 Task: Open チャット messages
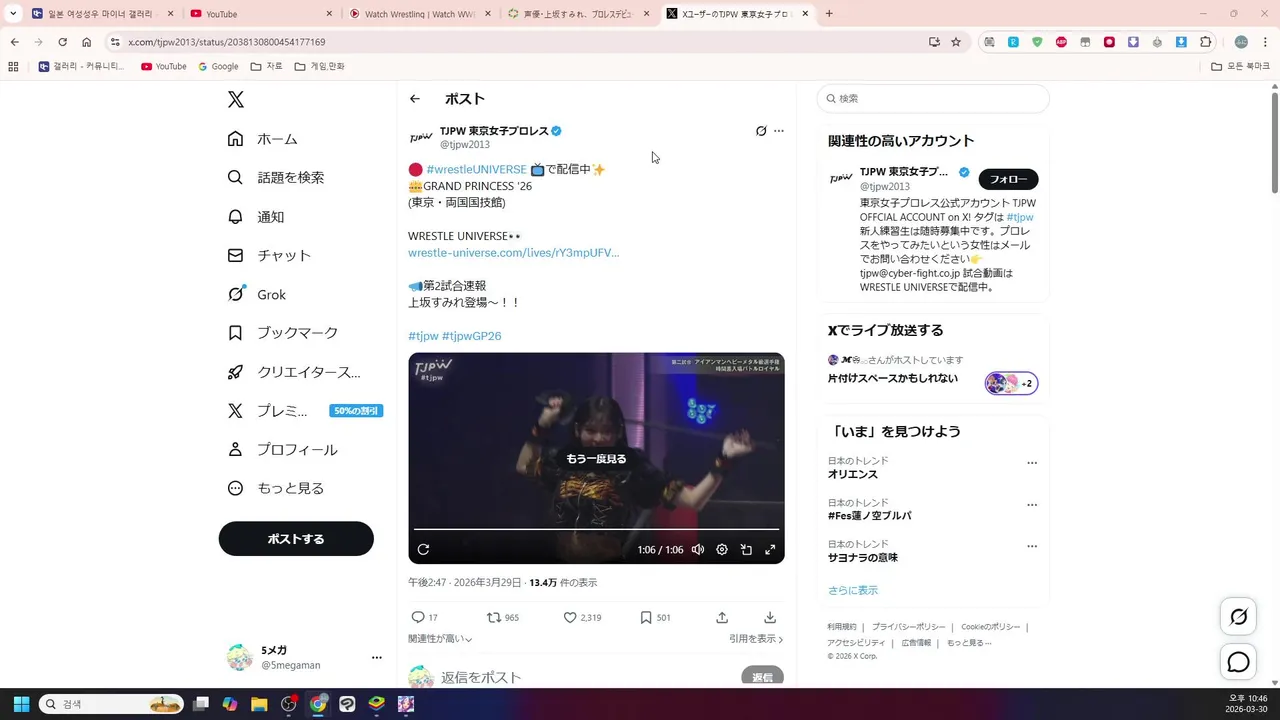(269, 256)
